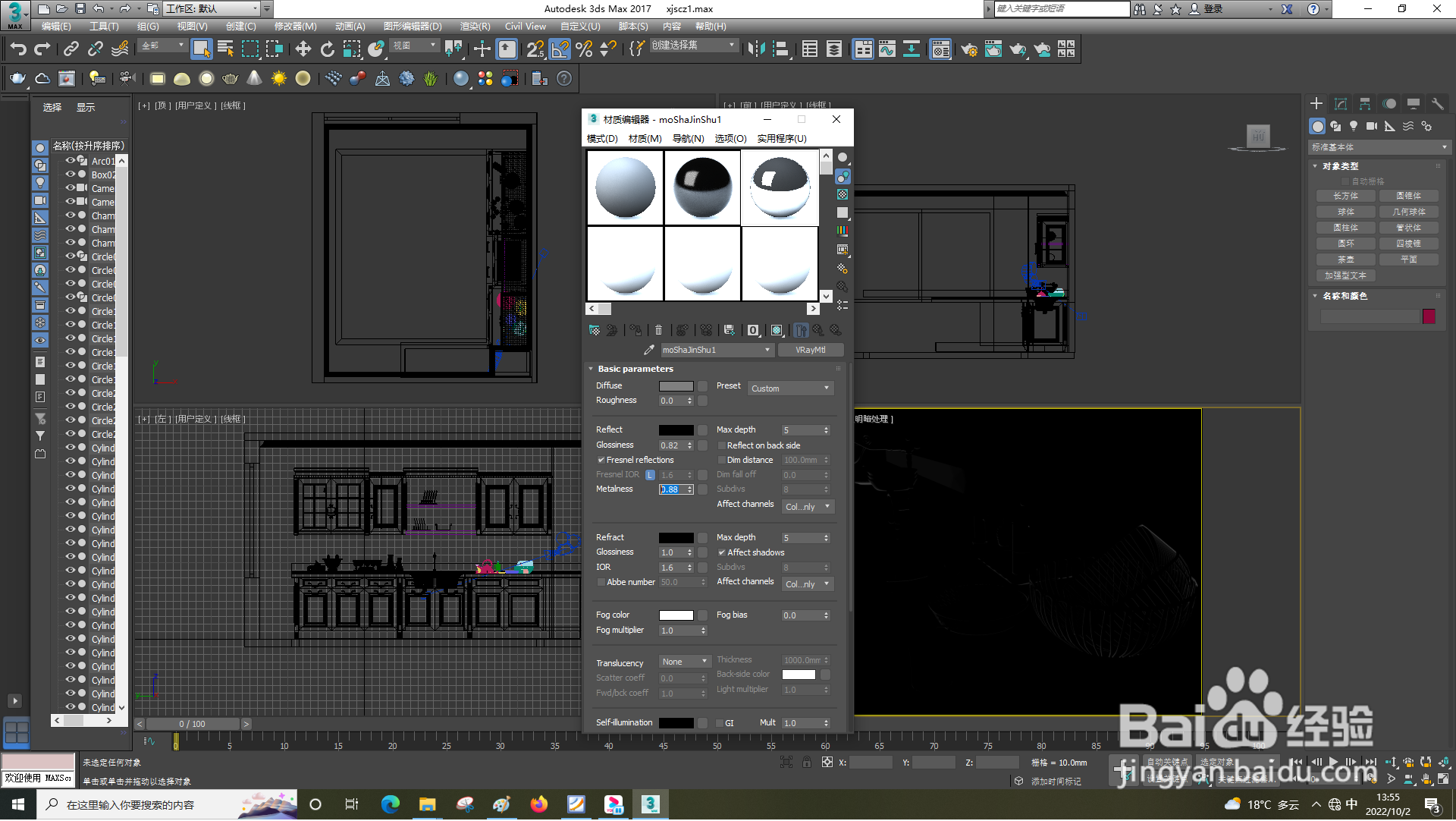
Task: Click the Select and Link chain icon
Action: (71, 49)
